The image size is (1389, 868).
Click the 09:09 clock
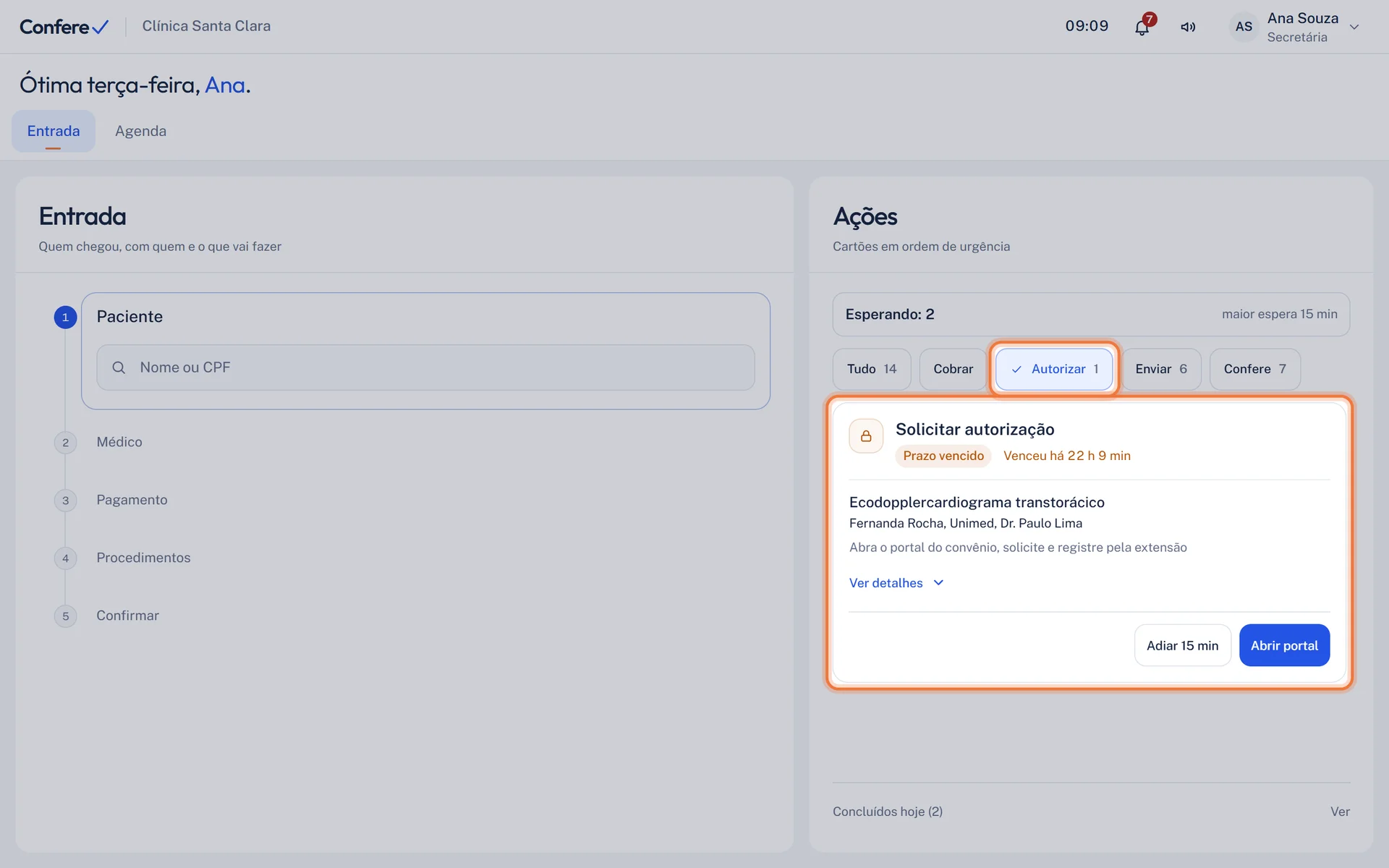(1087, 26)
